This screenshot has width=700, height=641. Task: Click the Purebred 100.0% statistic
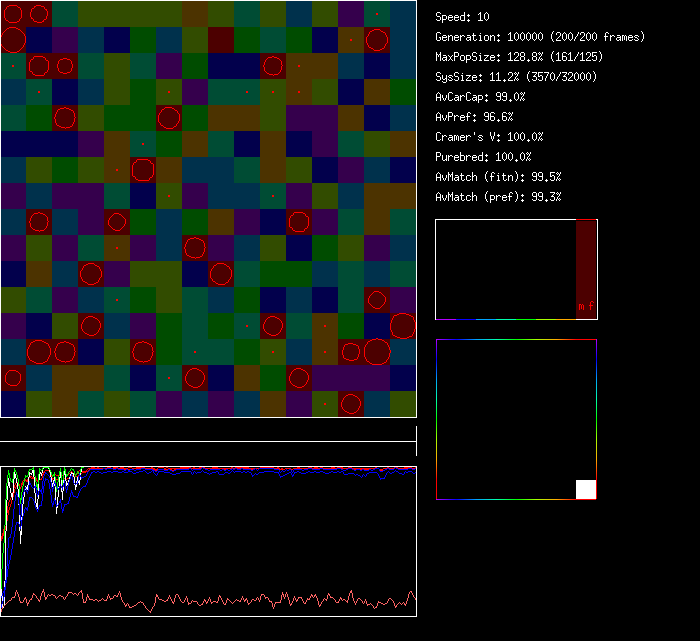click(484, 157)
